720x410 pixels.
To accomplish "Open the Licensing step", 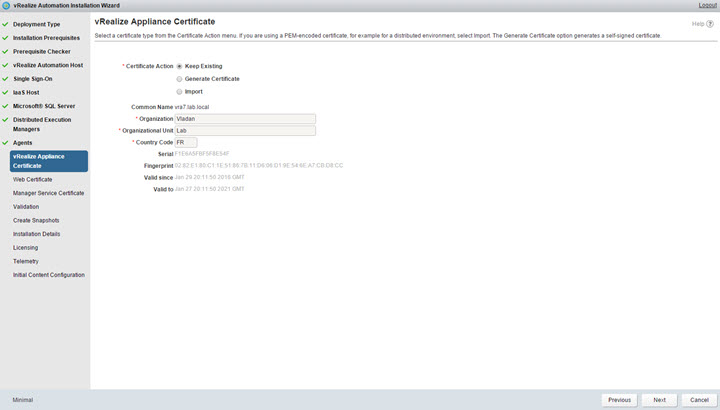I will (26, 248).
